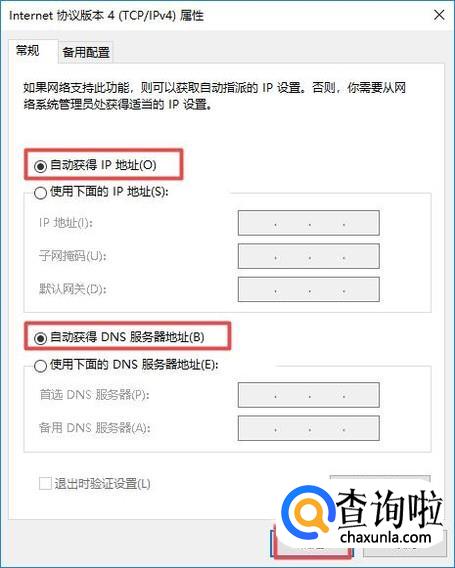
Task: Click the cancel button at bottom right
Action: pos(405,545)
